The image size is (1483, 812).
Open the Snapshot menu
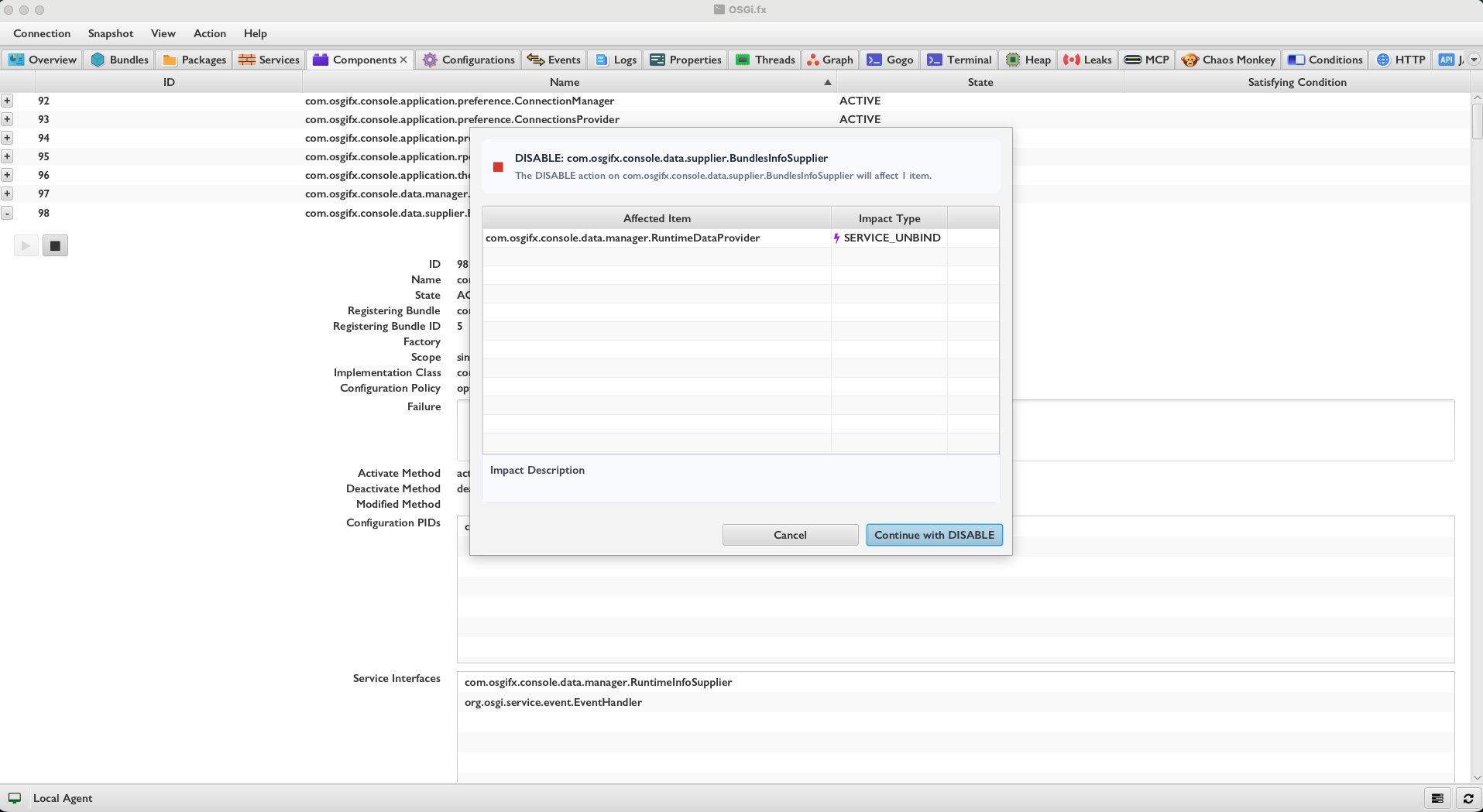(x=110, y=33)
